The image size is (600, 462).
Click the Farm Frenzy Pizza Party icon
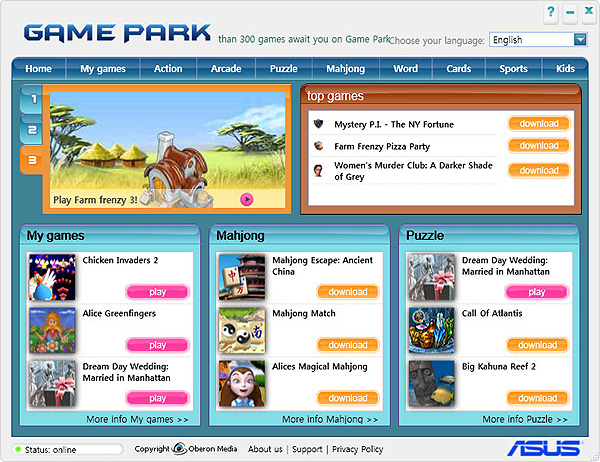pos(318,146)
